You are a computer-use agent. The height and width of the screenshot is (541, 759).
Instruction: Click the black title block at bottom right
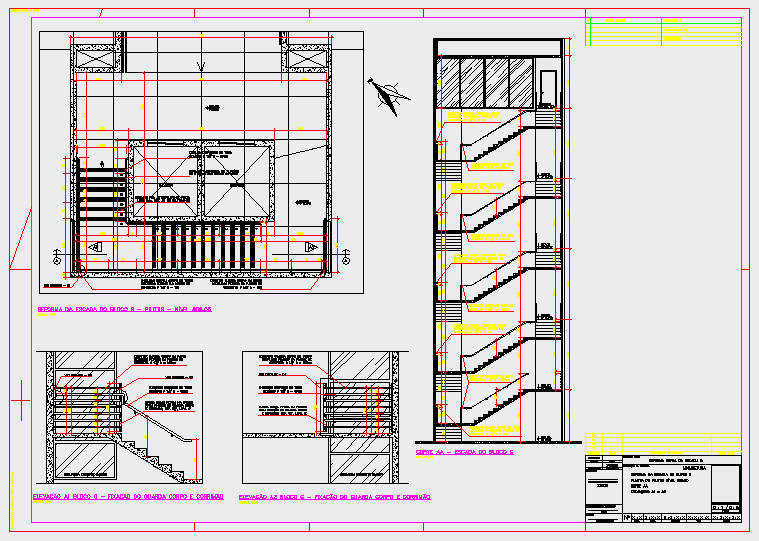(x=663, y=488)
